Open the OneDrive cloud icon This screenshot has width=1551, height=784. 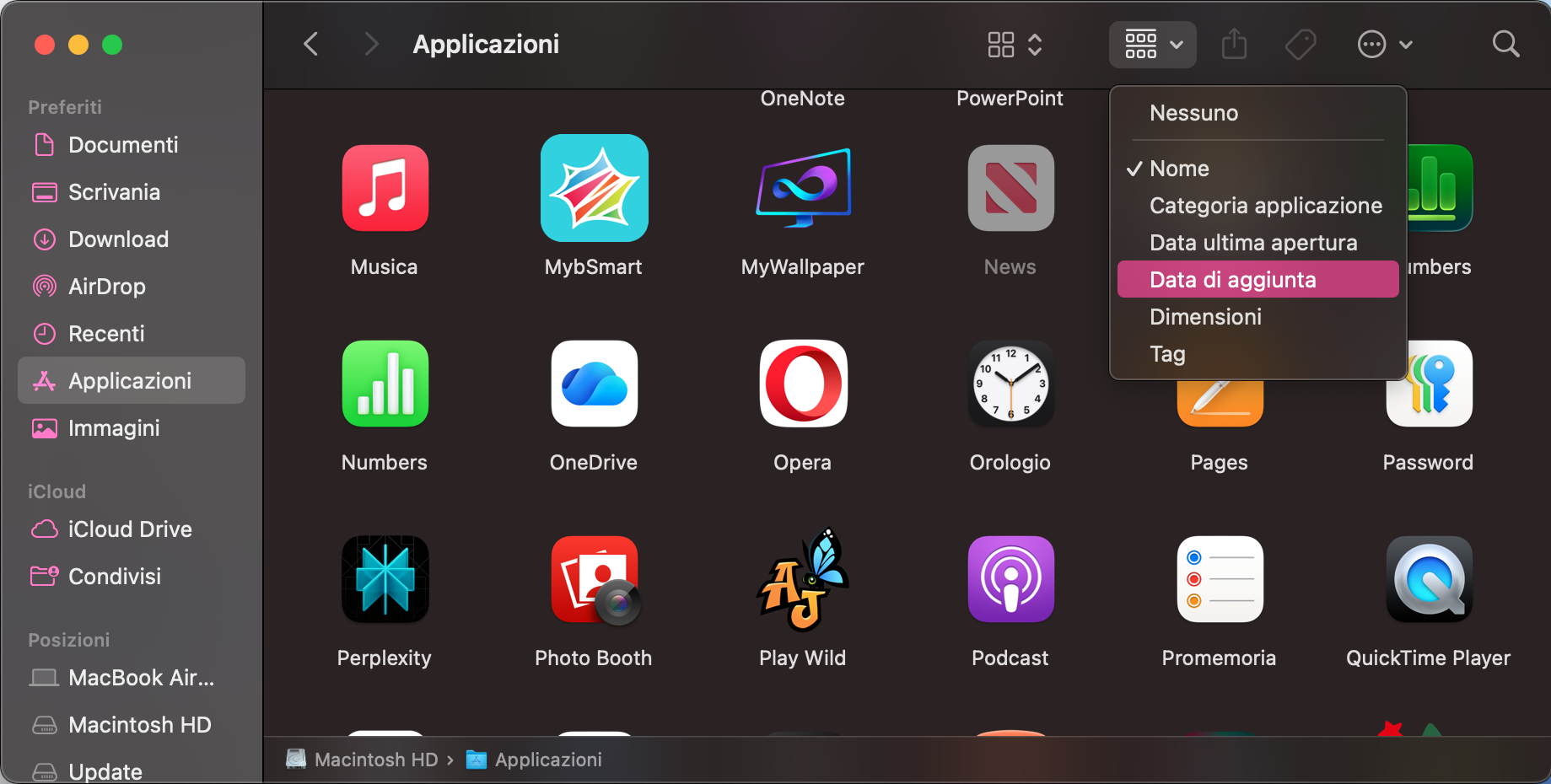coord(594,384)
